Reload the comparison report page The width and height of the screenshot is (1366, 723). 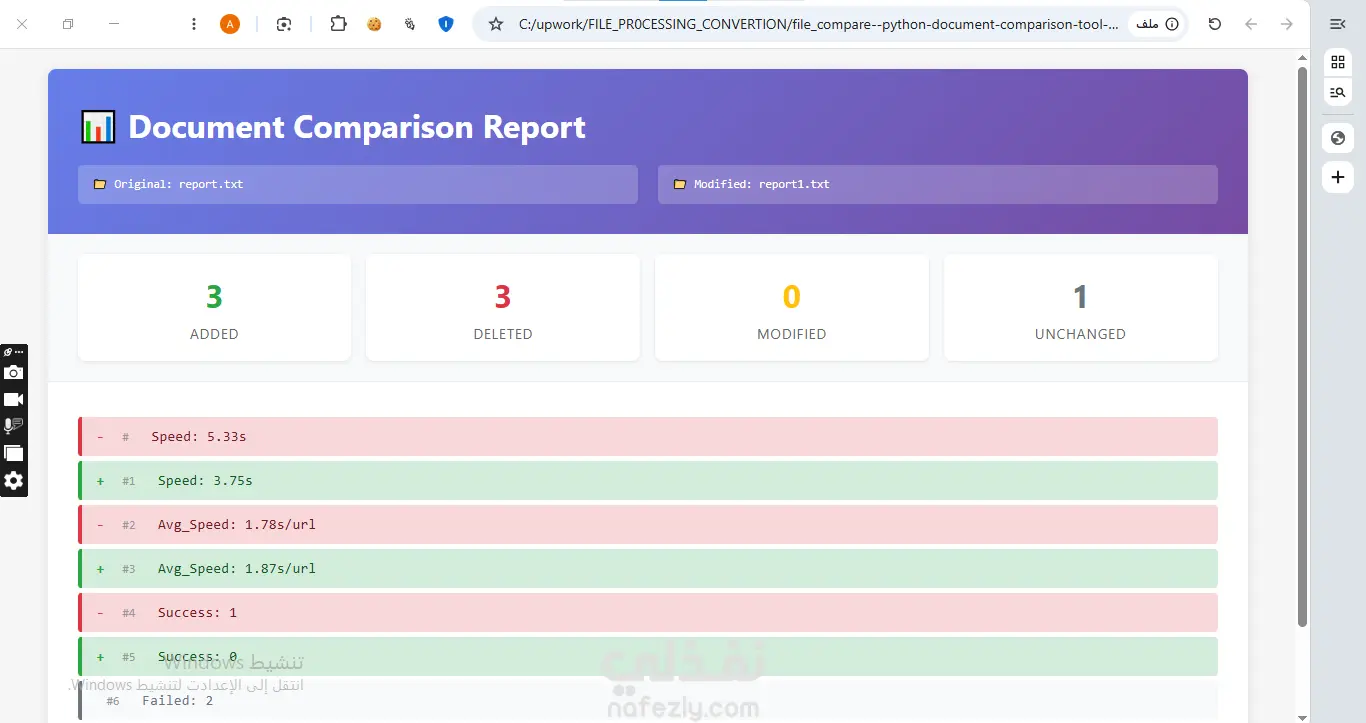[1215, 24]
